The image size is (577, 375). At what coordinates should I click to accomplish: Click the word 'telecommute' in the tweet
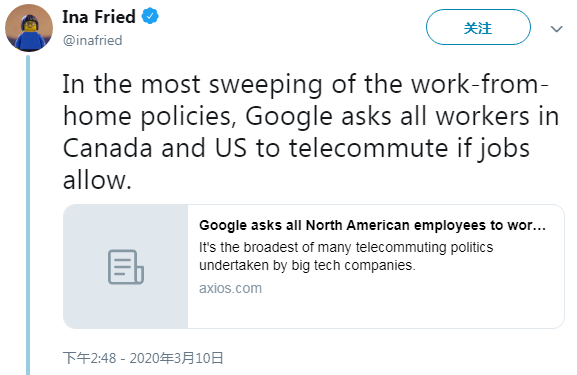pyautogui.click(x=369, y=148)
